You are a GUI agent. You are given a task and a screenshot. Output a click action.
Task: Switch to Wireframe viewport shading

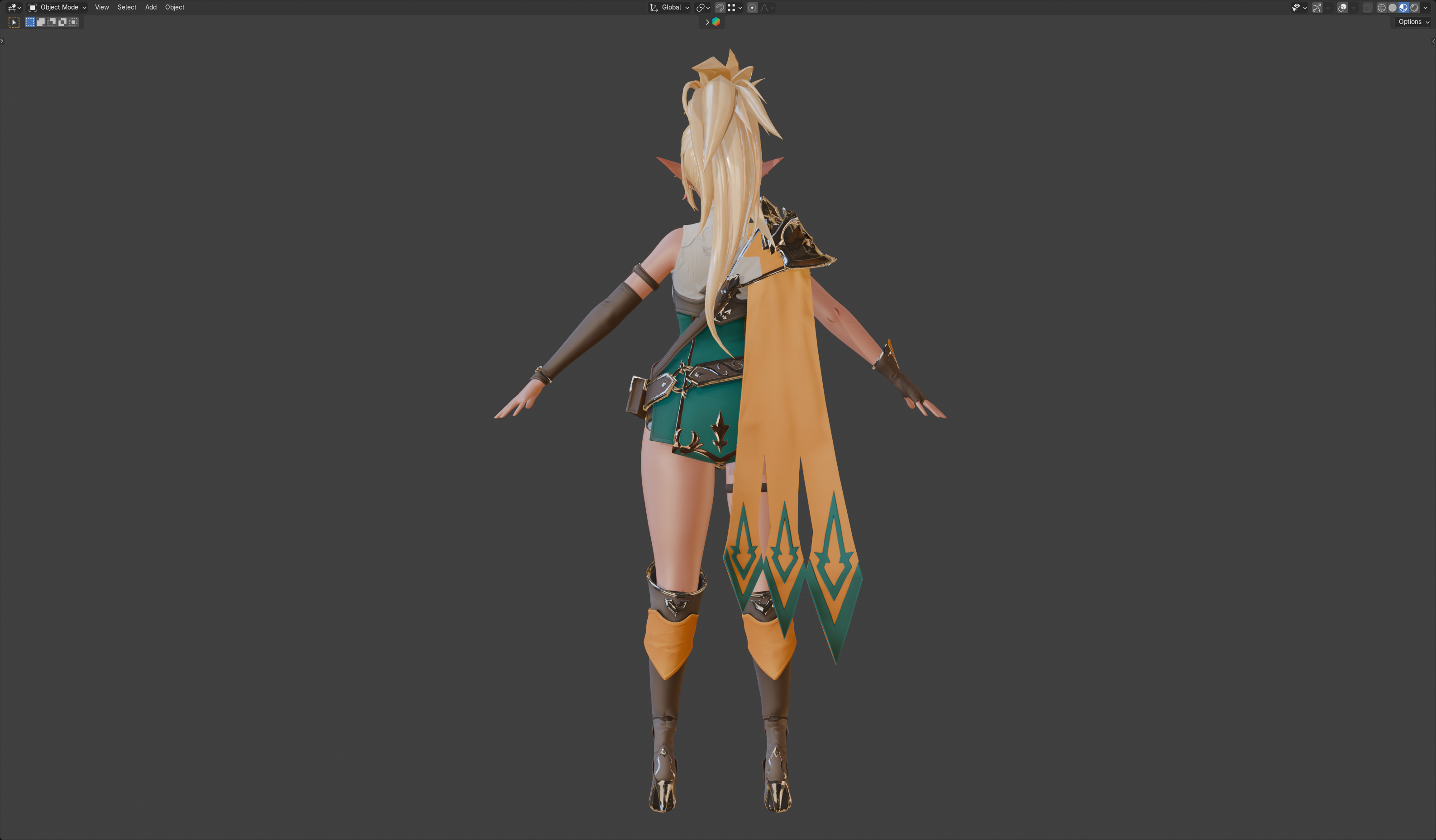click(1382, 7)
